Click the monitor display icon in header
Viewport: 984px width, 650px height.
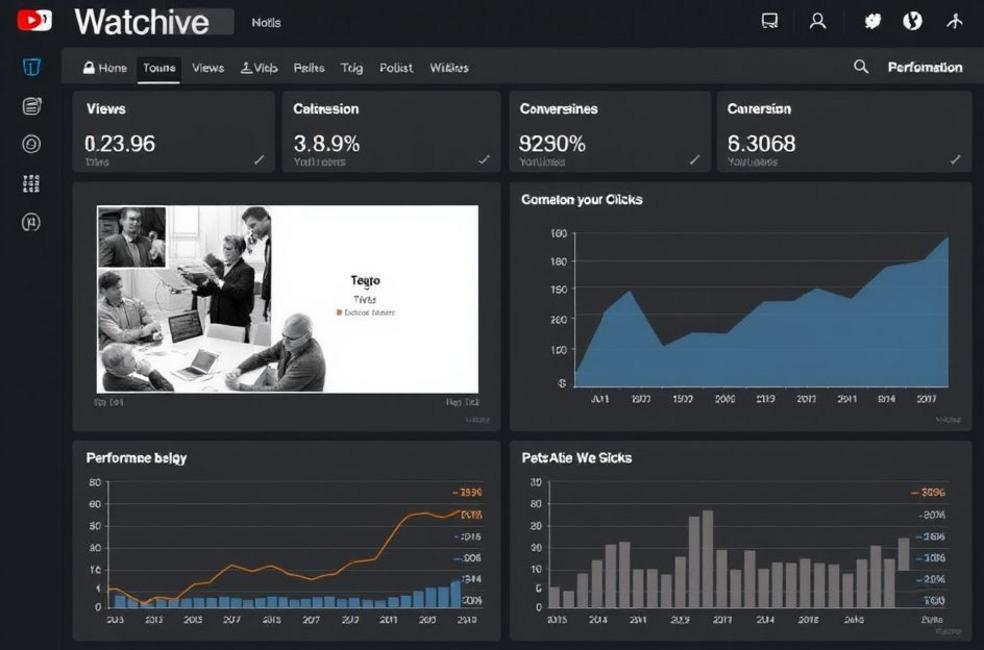(x=769, y=21)
